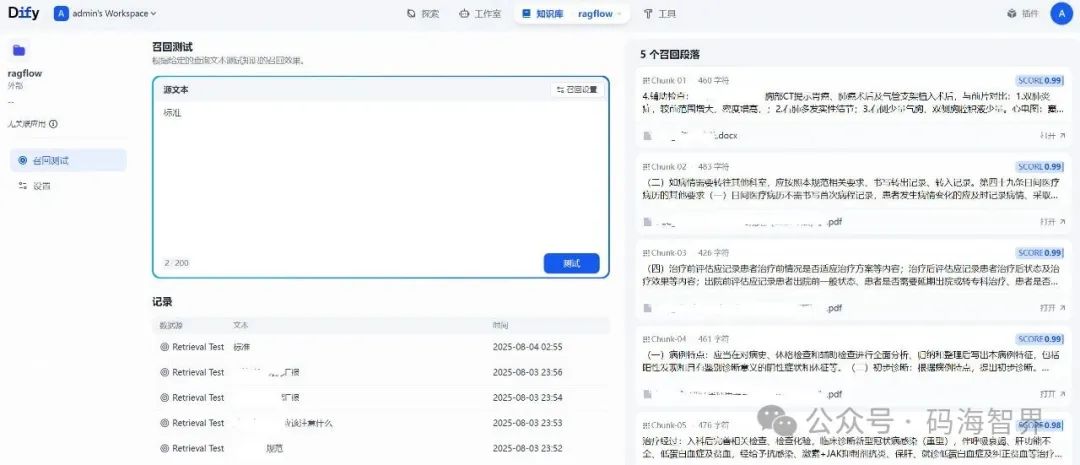The image size is (1080, 465).
Task: Click the ragflow folder icon in sidebar
Action: pyautogui.click(x=19, y=50)
